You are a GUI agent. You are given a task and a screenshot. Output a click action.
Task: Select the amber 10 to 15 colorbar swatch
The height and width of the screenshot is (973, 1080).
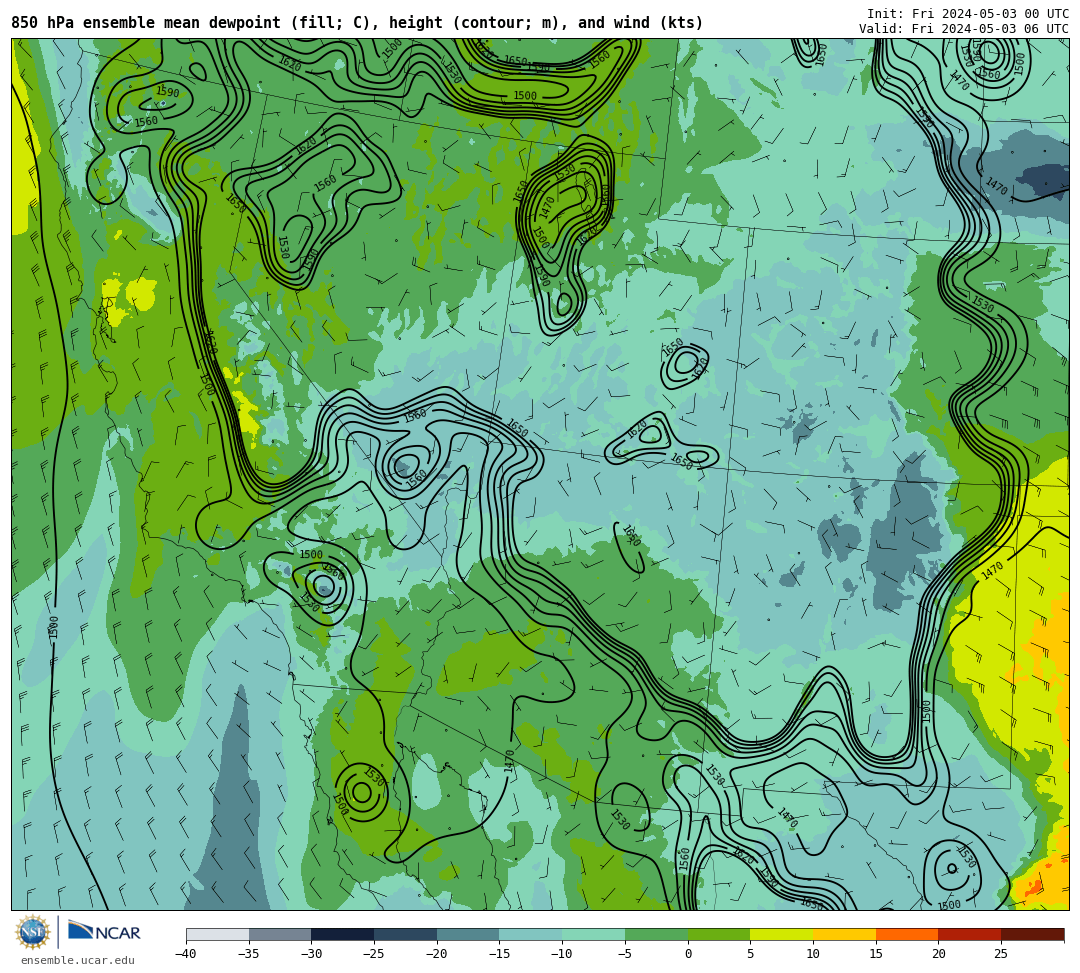point(844,934)
